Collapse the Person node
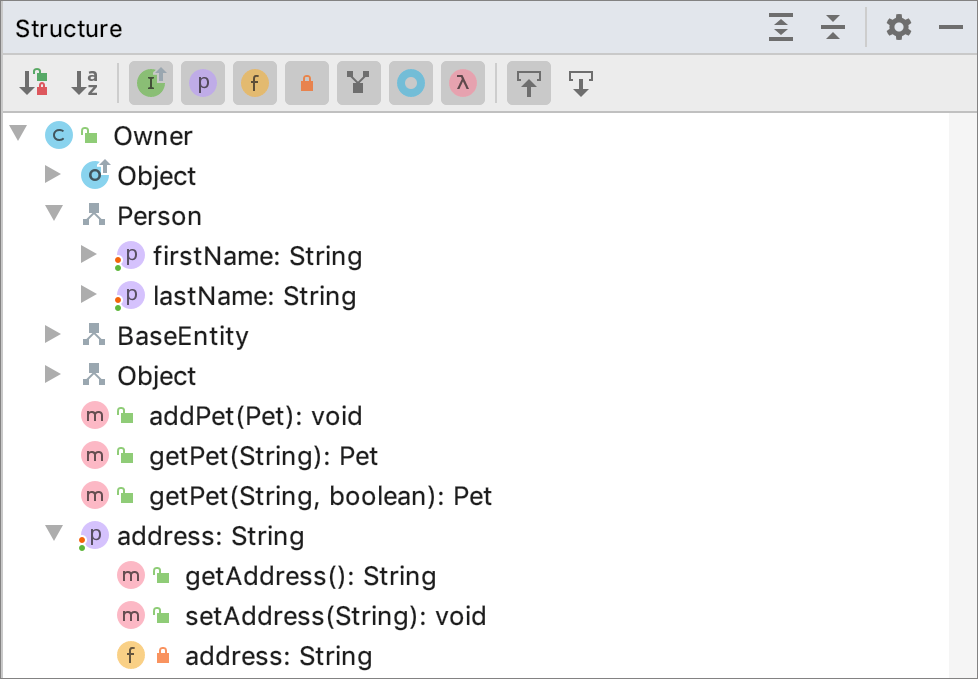This screenshot has height=679, width=978. pyautogui.click(x=53, y=215)
